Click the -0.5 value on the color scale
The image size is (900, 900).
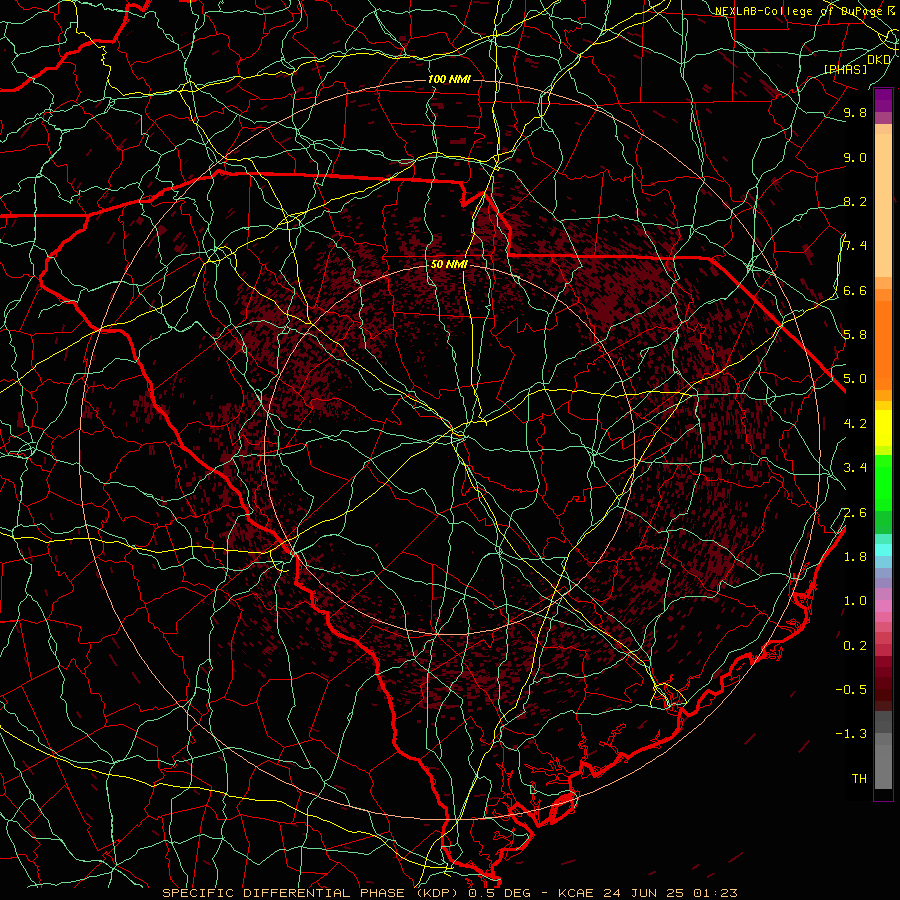[x=851, y=689]
